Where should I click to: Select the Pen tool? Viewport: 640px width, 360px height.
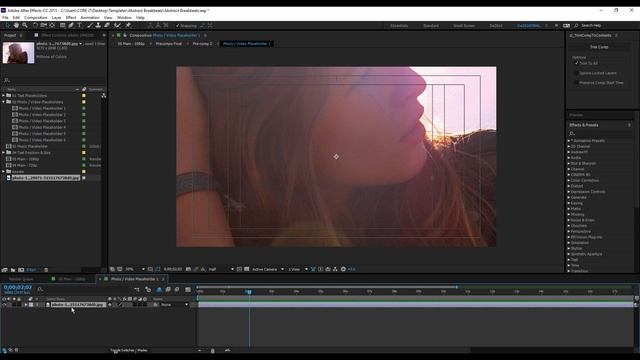(x=71, y=25)
